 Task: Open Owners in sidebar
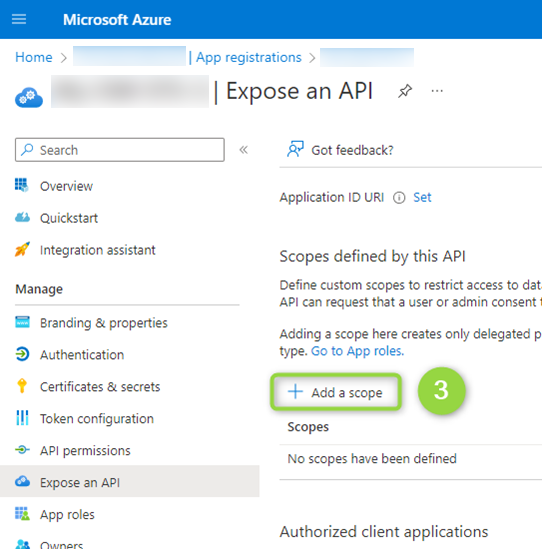61,544
